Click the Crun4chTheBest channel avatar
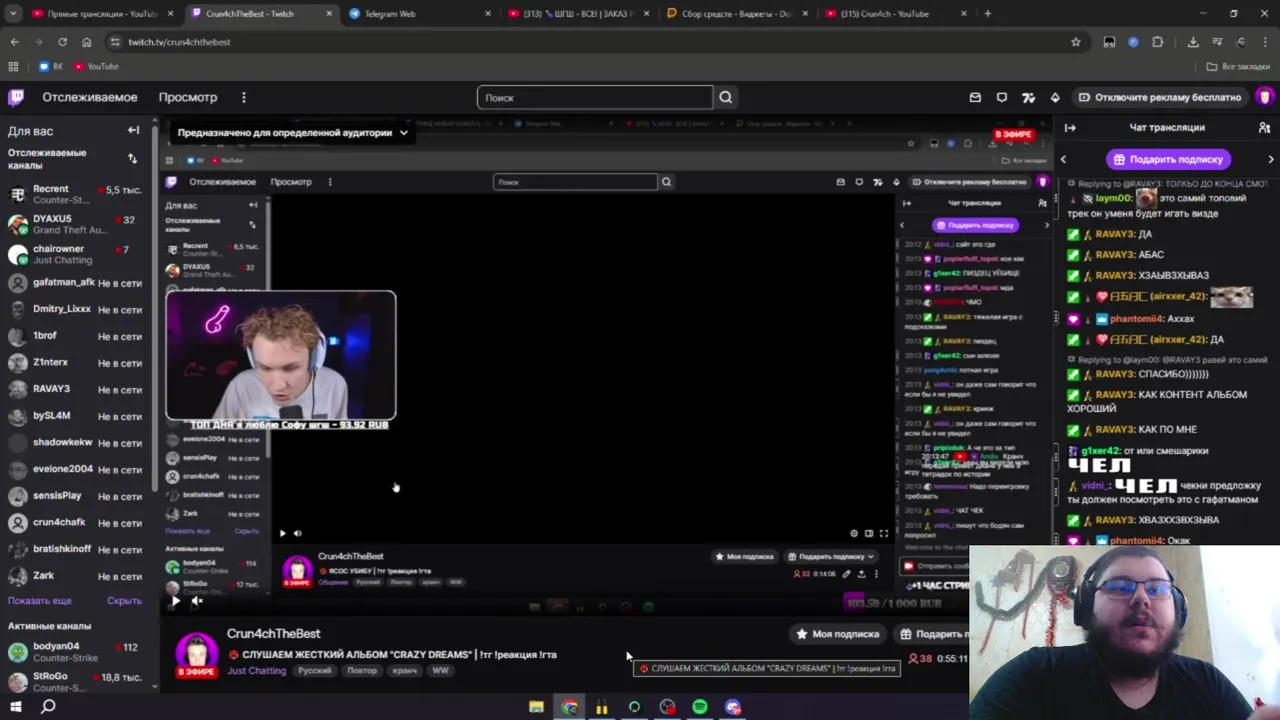This screenshot has width=1280, height=720. [x=197, y=653]
